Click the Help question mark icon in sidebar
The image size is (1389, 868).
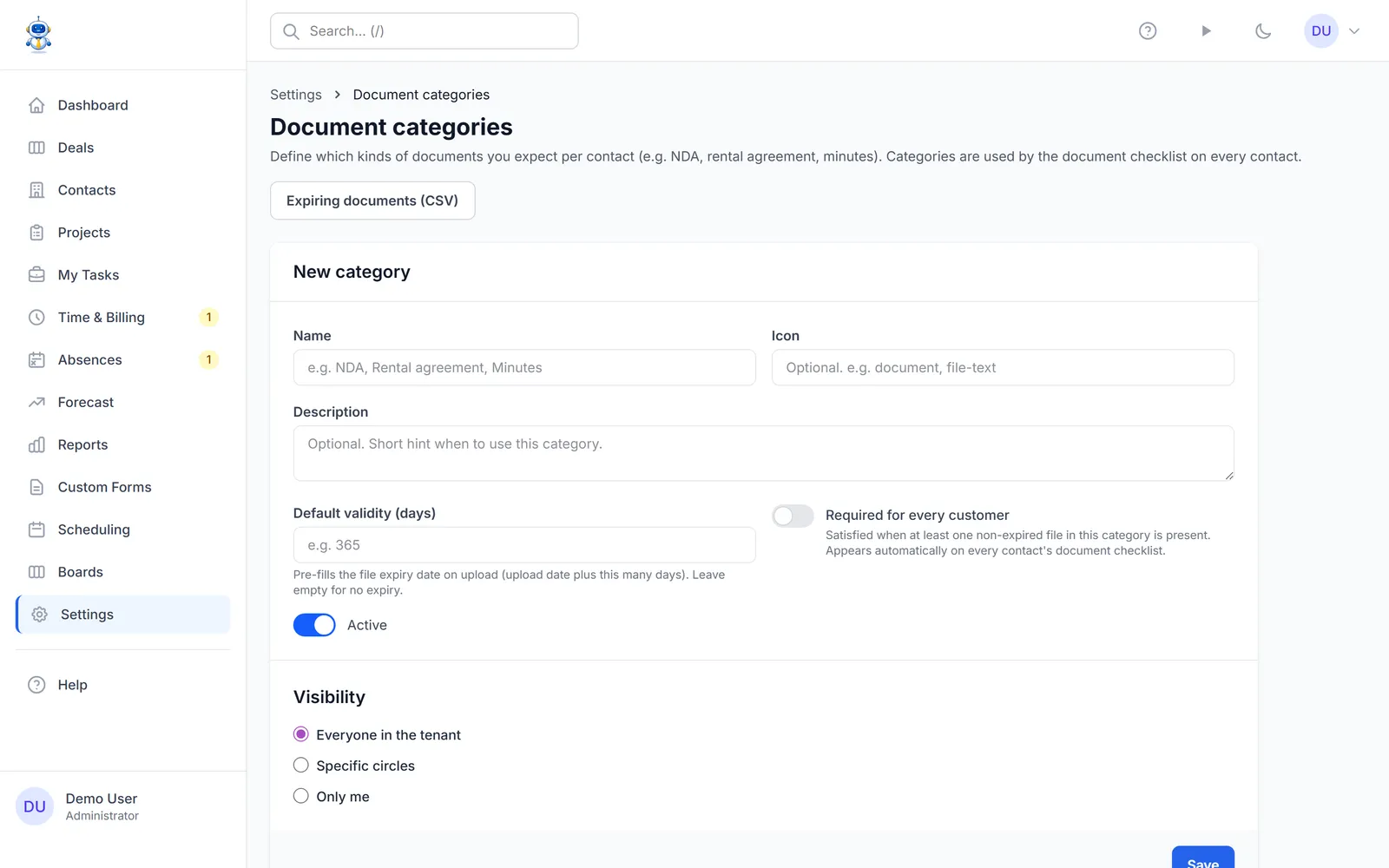click(36, 685)
